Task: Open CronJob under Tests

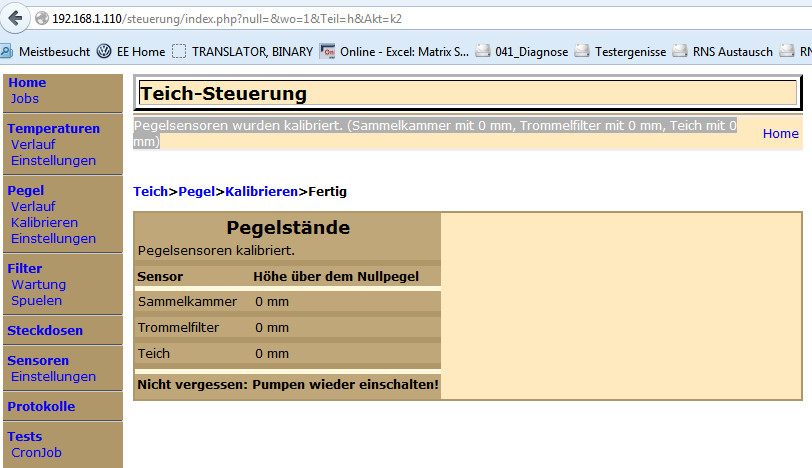Action: (x=36, y=452)
